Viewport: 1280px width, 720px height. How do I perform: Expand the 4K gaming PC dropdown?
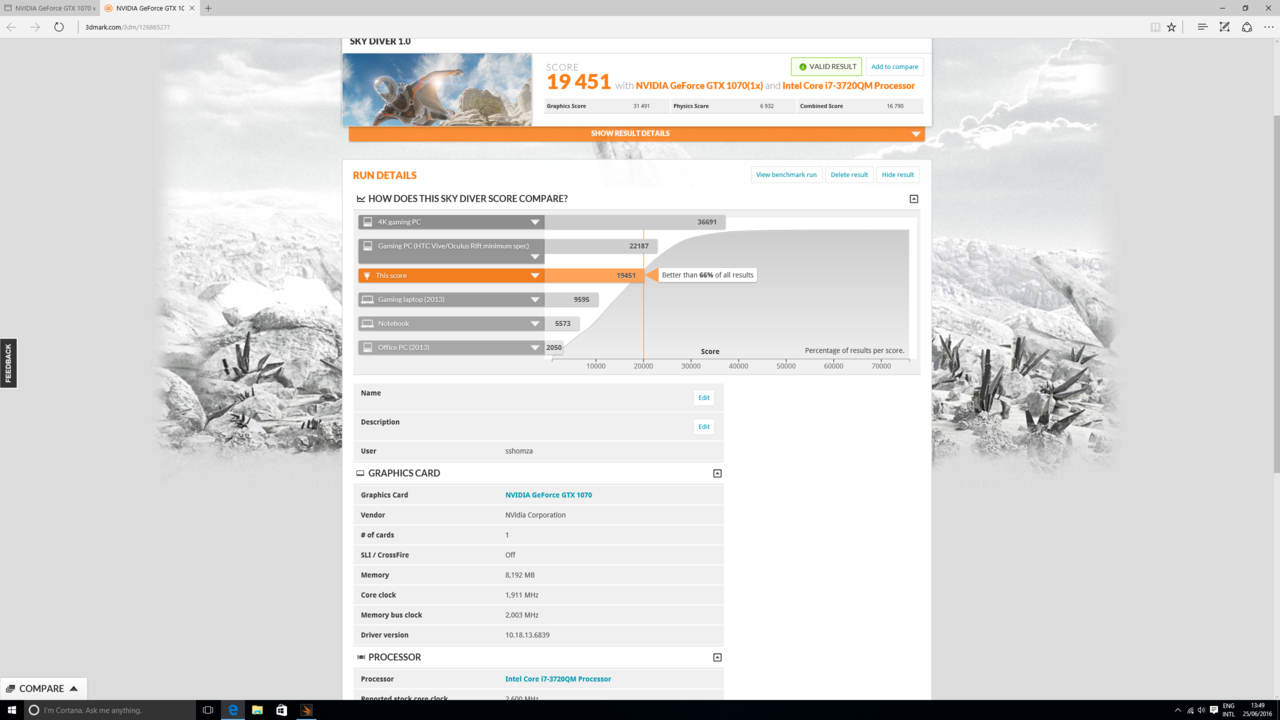point(535,222)
